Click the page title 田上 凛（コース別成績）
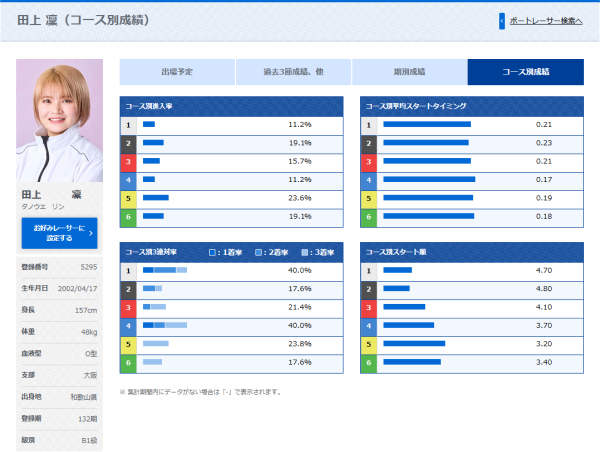 click(83, 20)
